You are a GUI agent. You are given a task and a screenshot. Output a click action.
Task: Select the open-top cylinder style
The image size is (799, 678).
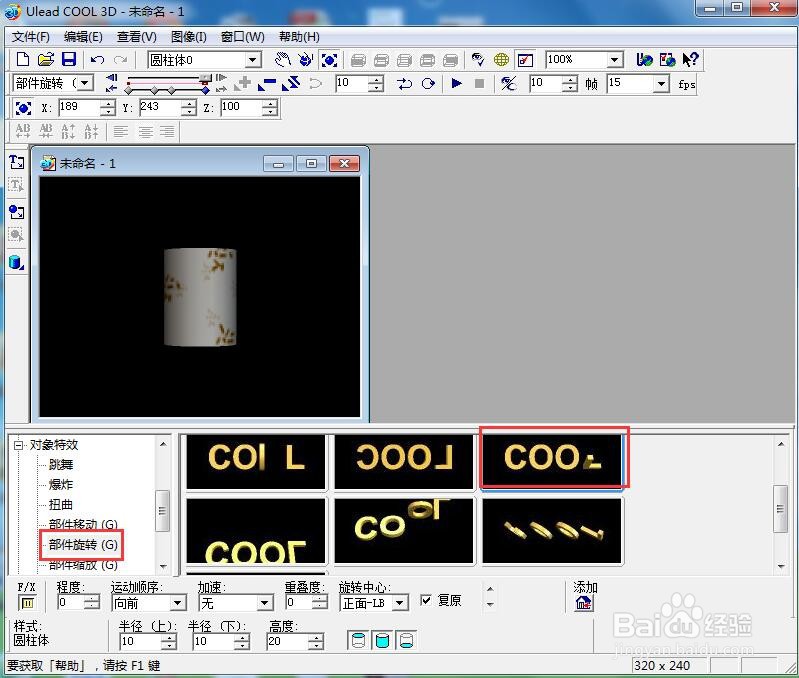point(406,641)
